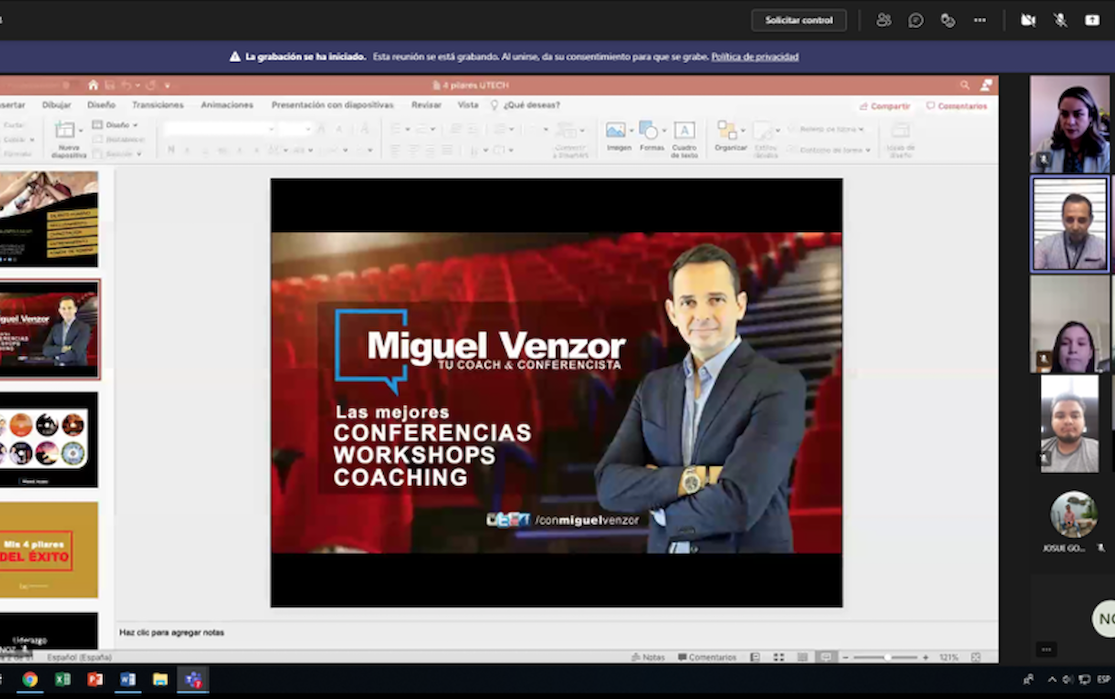1115x699 pixels.
Task: Click the search magnifier in PowerPoint title bar
Action: coord(965,85)
